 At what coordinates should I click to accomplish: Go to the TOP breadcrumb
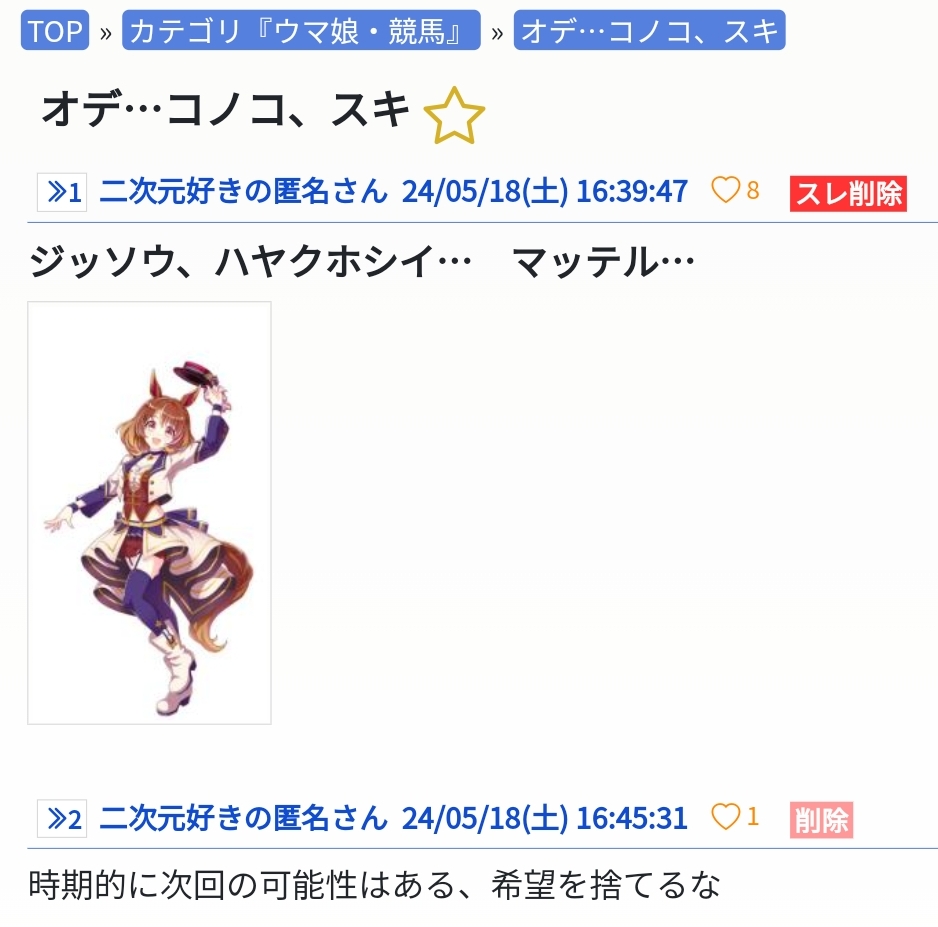click(55, 31)
